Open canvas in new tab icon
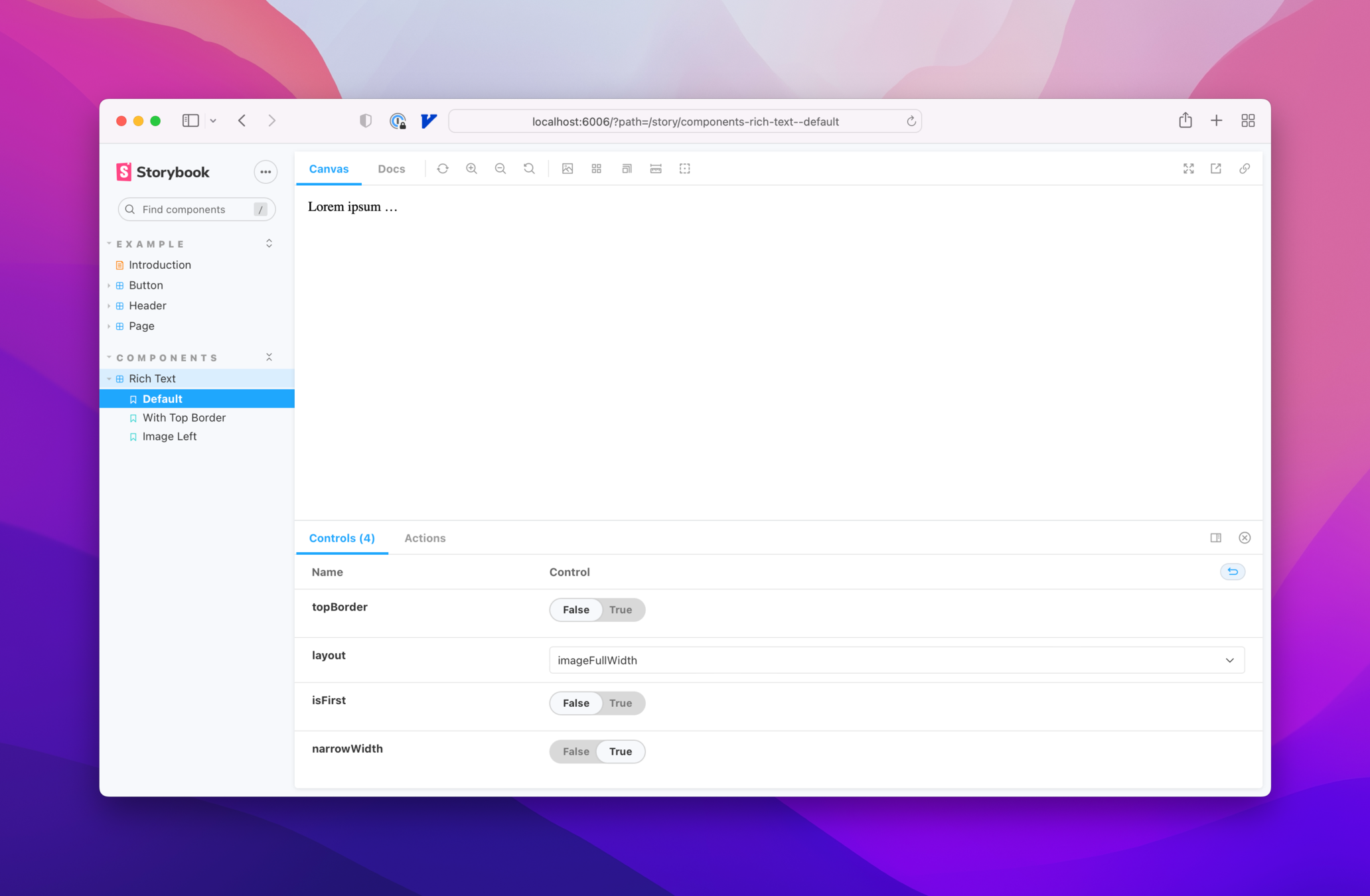The image size is (1370, 896). pyautogui.click(x=1216, y=169)
